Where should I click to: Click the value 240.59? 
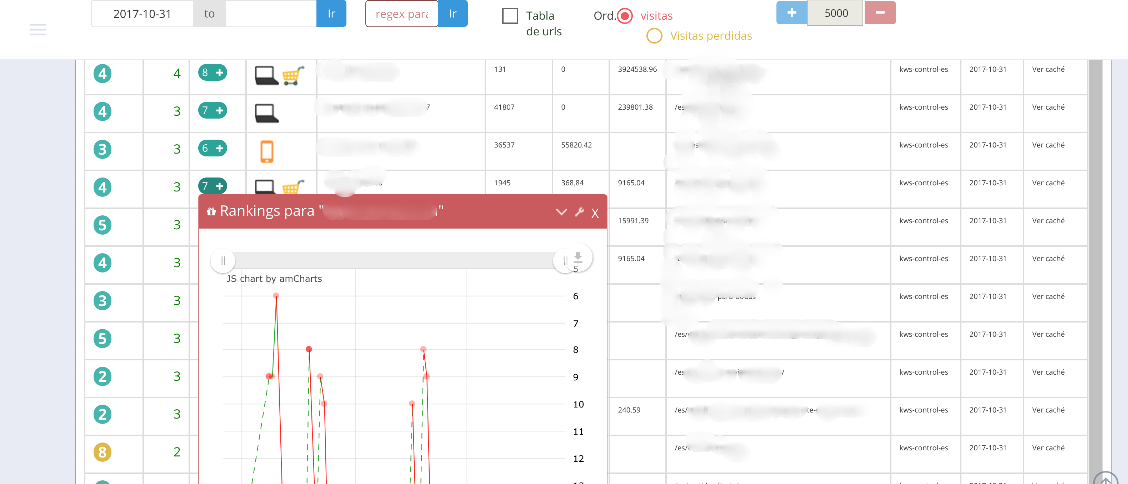point(629,410)
